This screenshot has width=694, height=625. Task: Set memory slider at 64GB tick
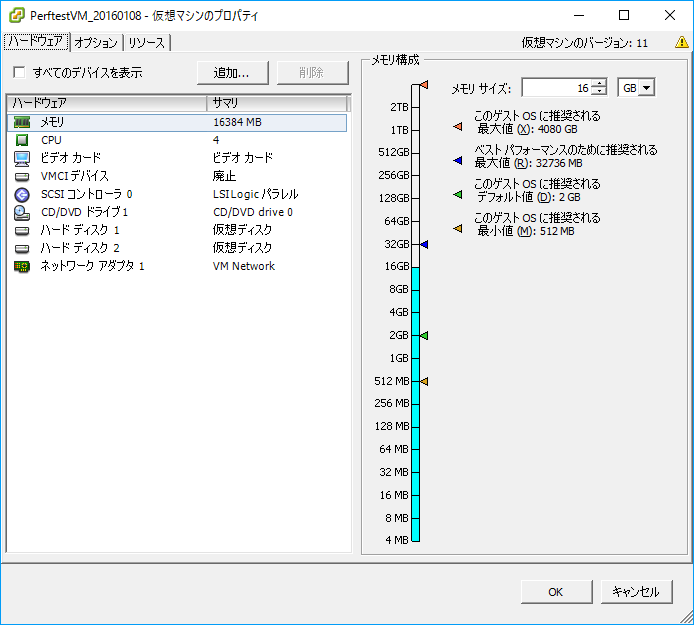[415, 221]
